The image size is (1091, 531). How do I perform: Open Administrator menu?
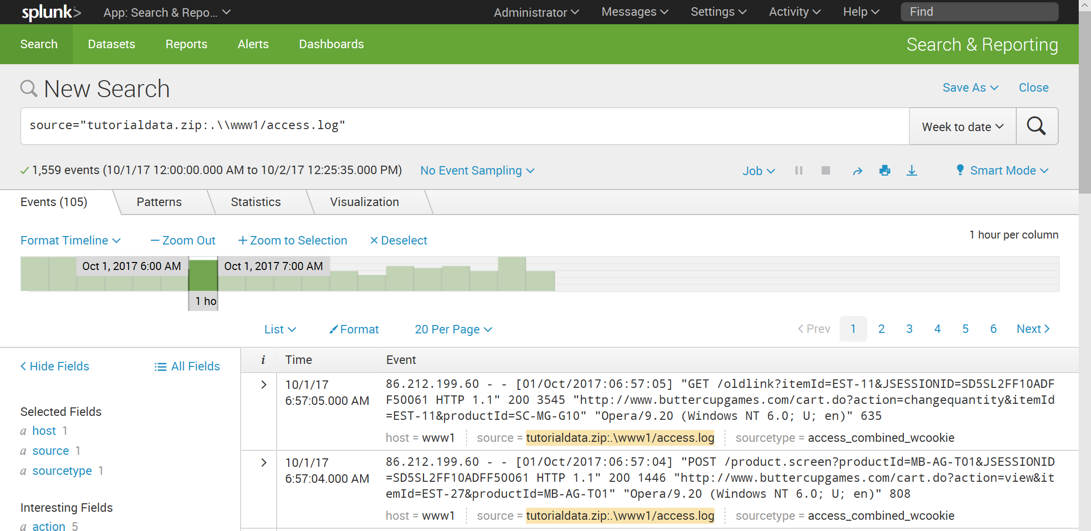tap(536, 12)
